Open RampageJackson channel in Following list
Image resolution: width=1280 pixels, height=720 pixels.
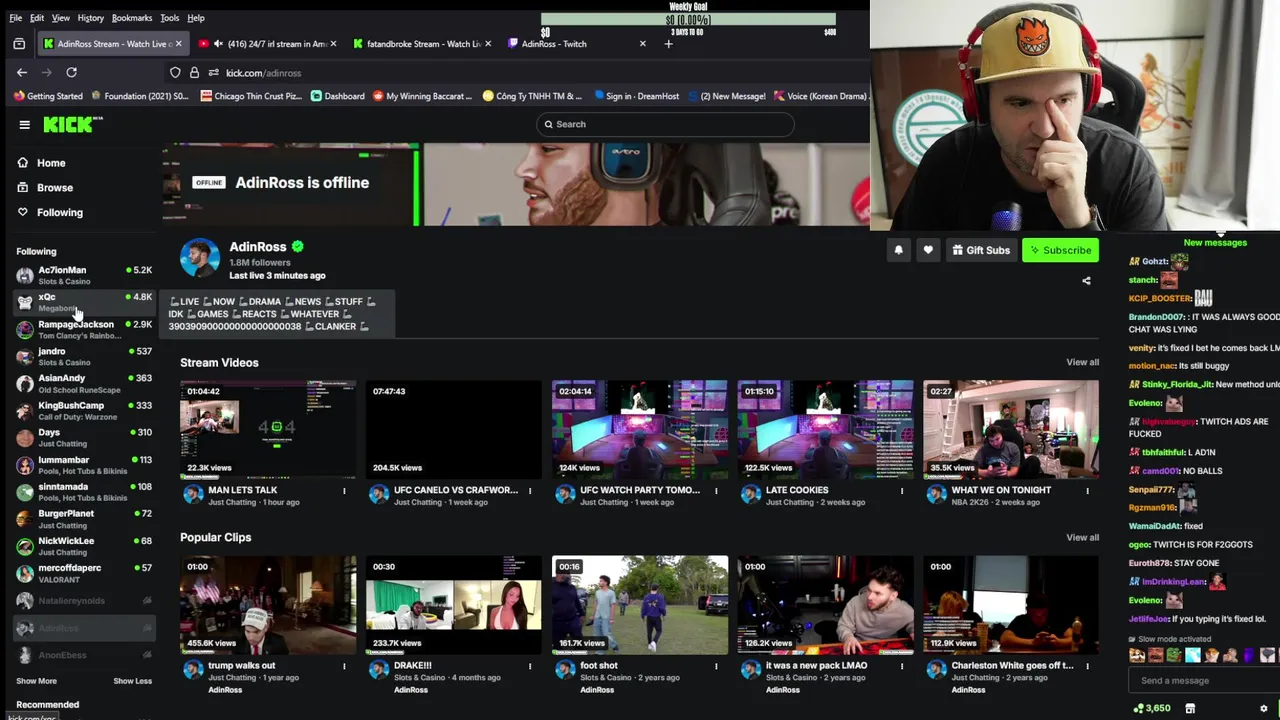click(84, 330)
